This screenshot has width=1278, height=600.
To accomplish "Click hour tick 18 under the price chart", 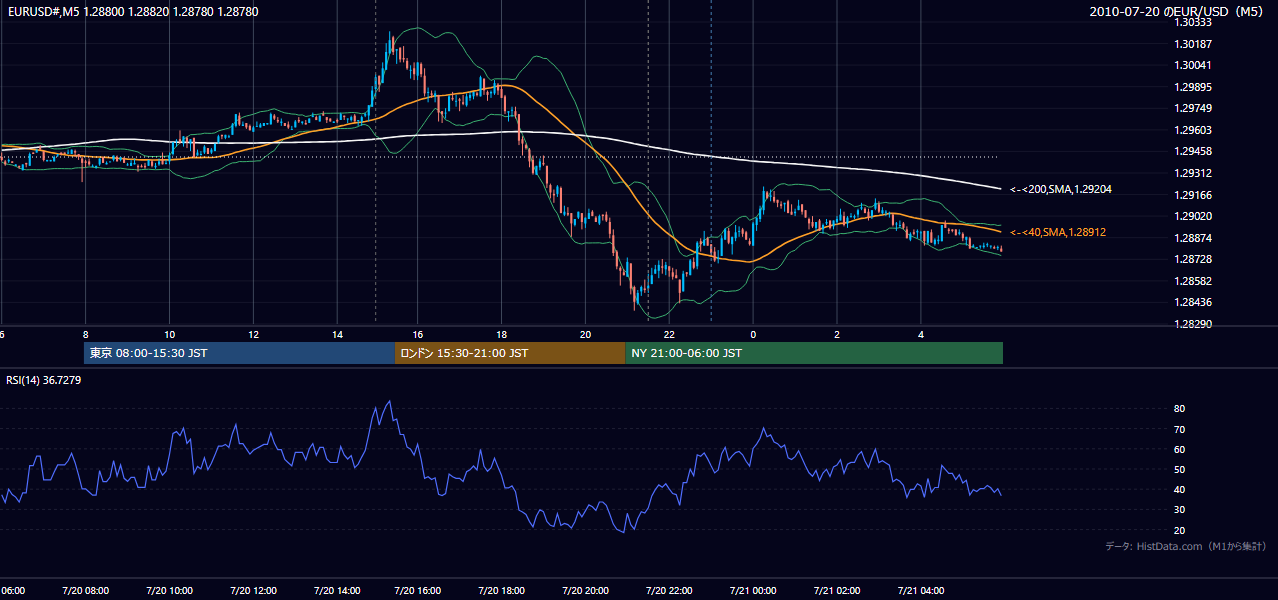I will [x=502, y=334].
